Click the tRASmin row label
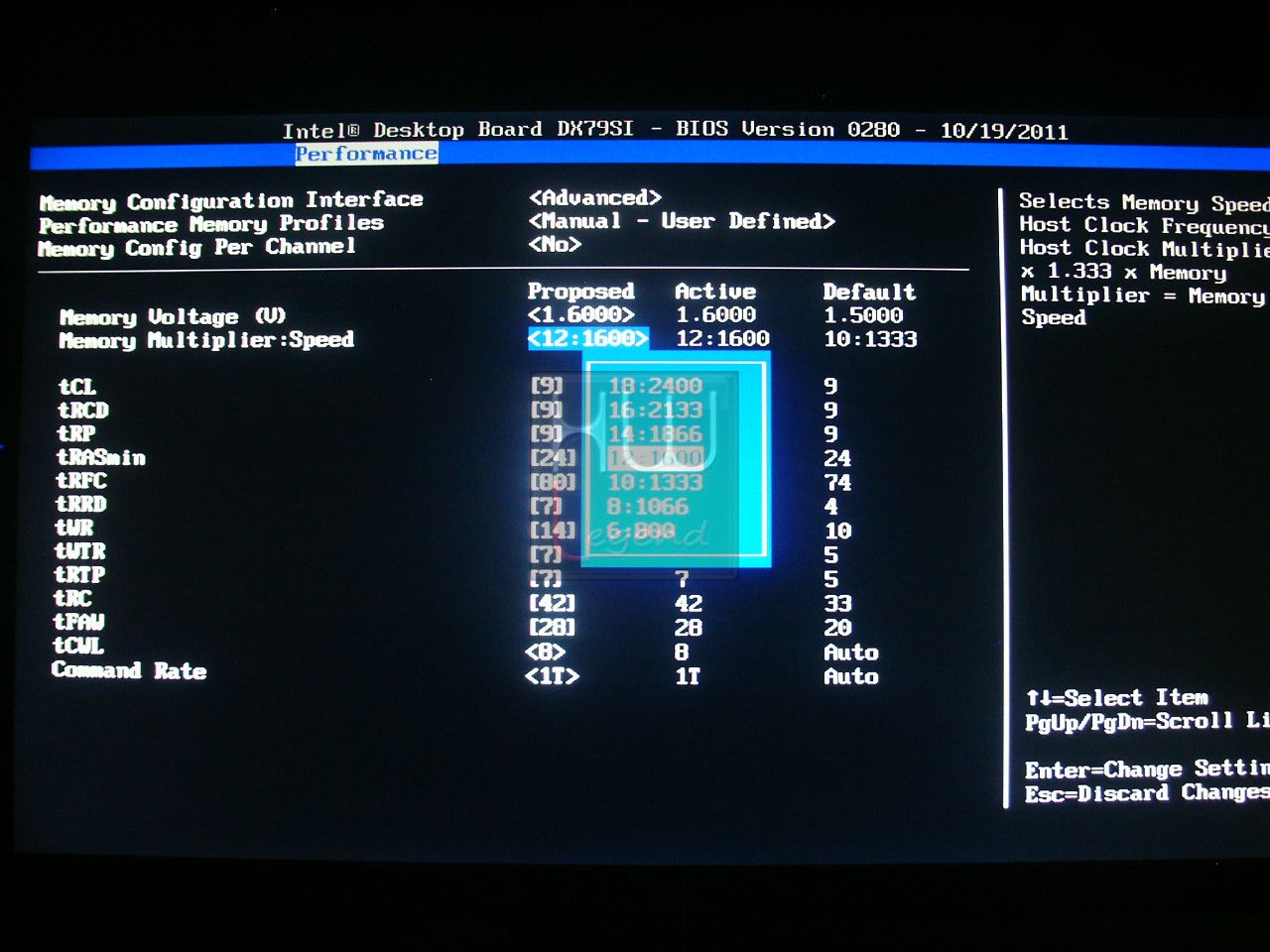Image resolution: width=1270 pixels, height=952 pixels. 100,457
